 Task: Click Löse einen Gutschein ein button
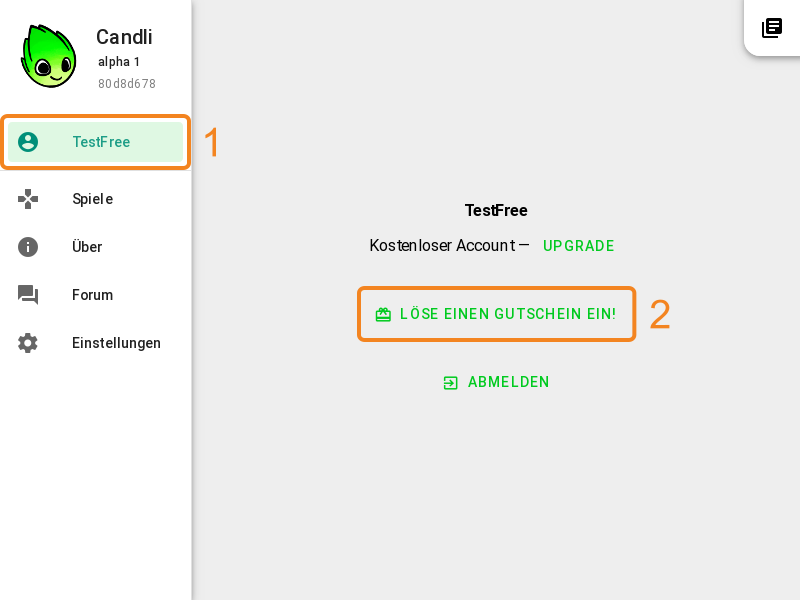click(496, 314)
